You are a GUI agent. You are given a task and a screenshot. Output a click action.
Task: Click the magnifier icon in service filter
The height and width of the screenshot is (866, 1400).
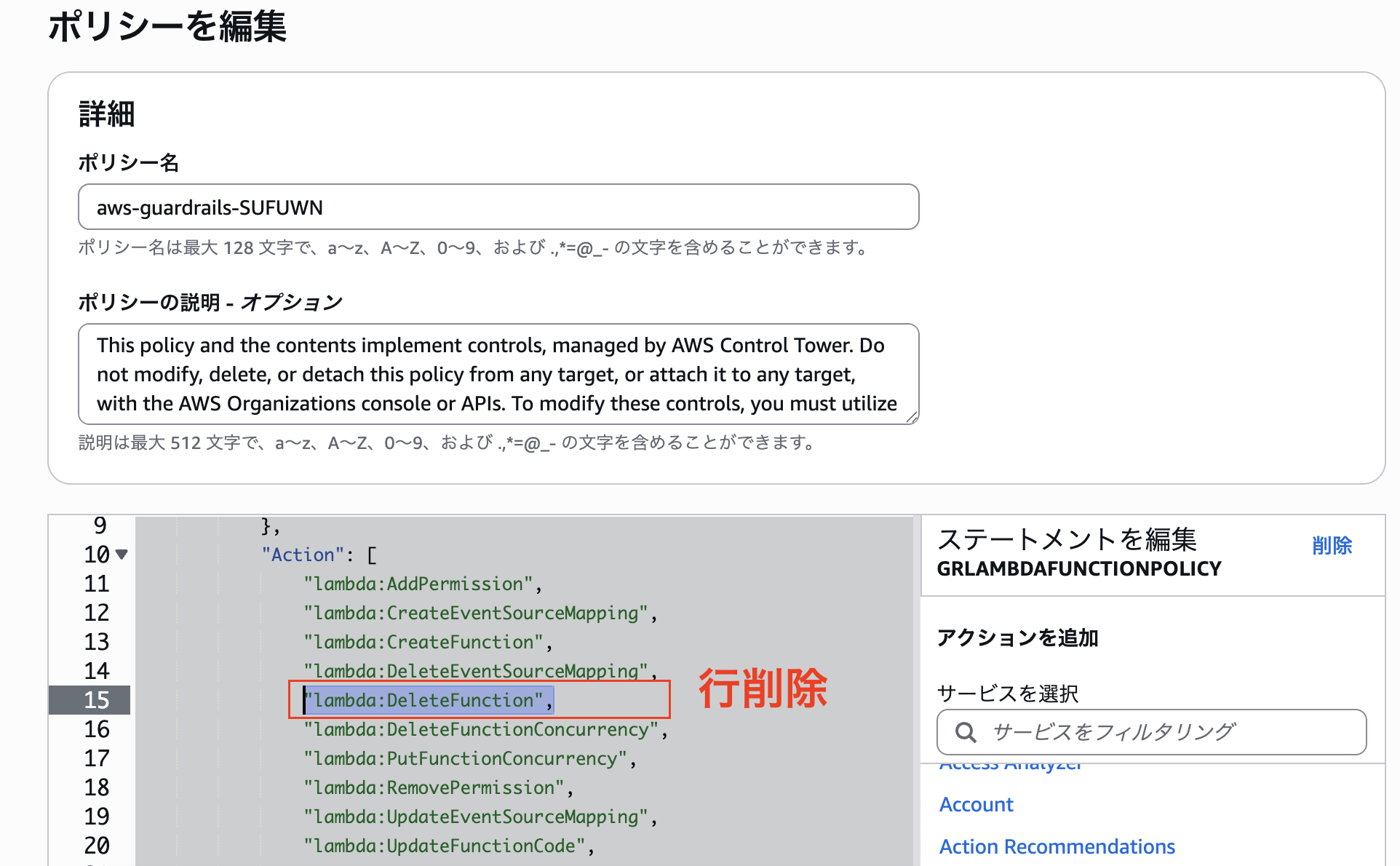pos(966,732)
